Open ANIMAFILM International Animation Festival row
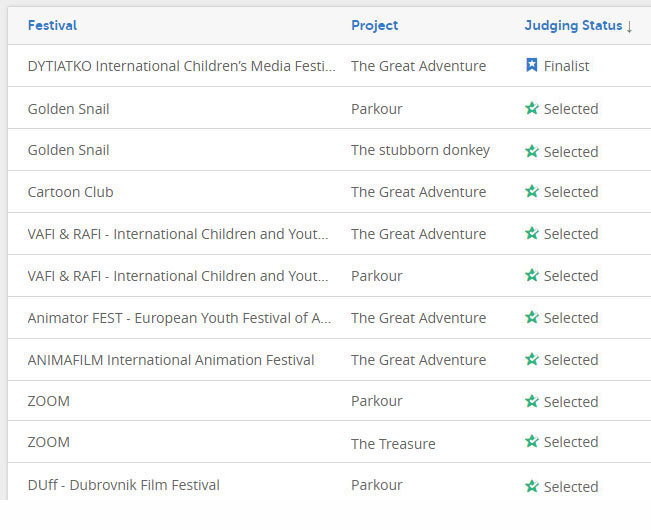Image resolution: width=651 pixels, height=530 pixels. [x=171, y=360]
